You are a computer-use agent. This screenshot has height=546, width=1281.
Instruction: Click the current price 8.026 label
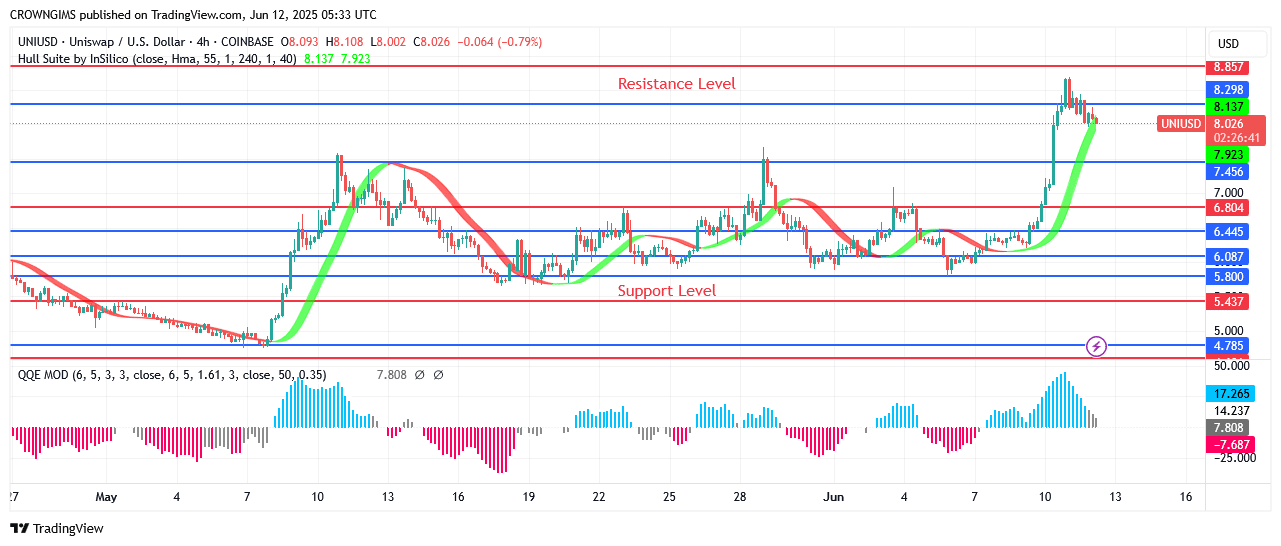[x=1228, y=124]
